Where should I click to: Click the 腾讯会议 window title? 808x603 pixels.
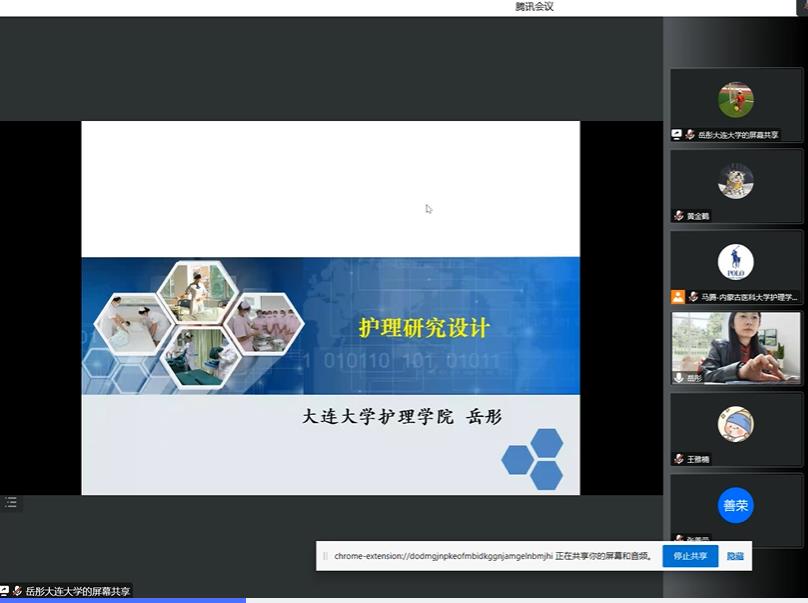534,7
